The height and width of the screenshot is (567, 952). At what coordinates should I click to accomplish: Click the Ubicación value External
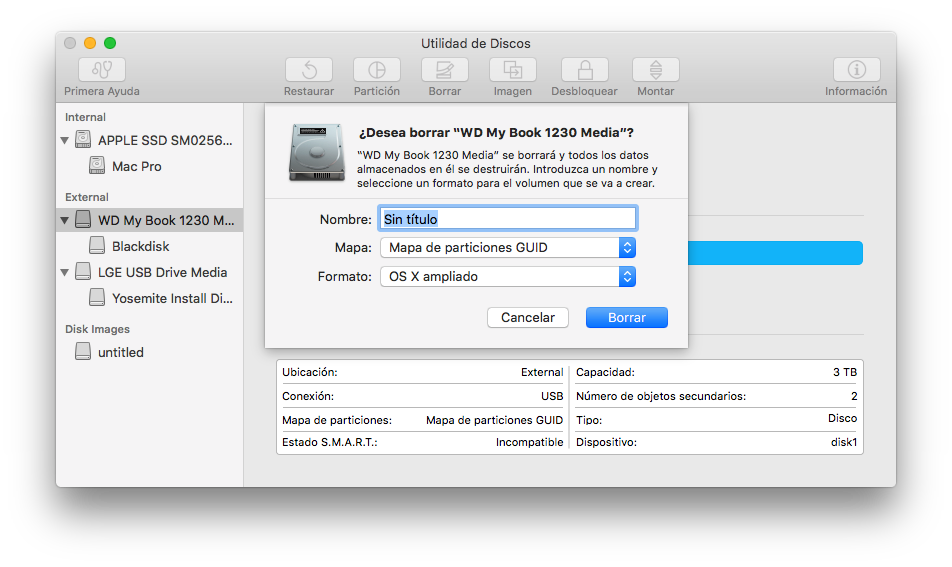click(x=542, y=372)
